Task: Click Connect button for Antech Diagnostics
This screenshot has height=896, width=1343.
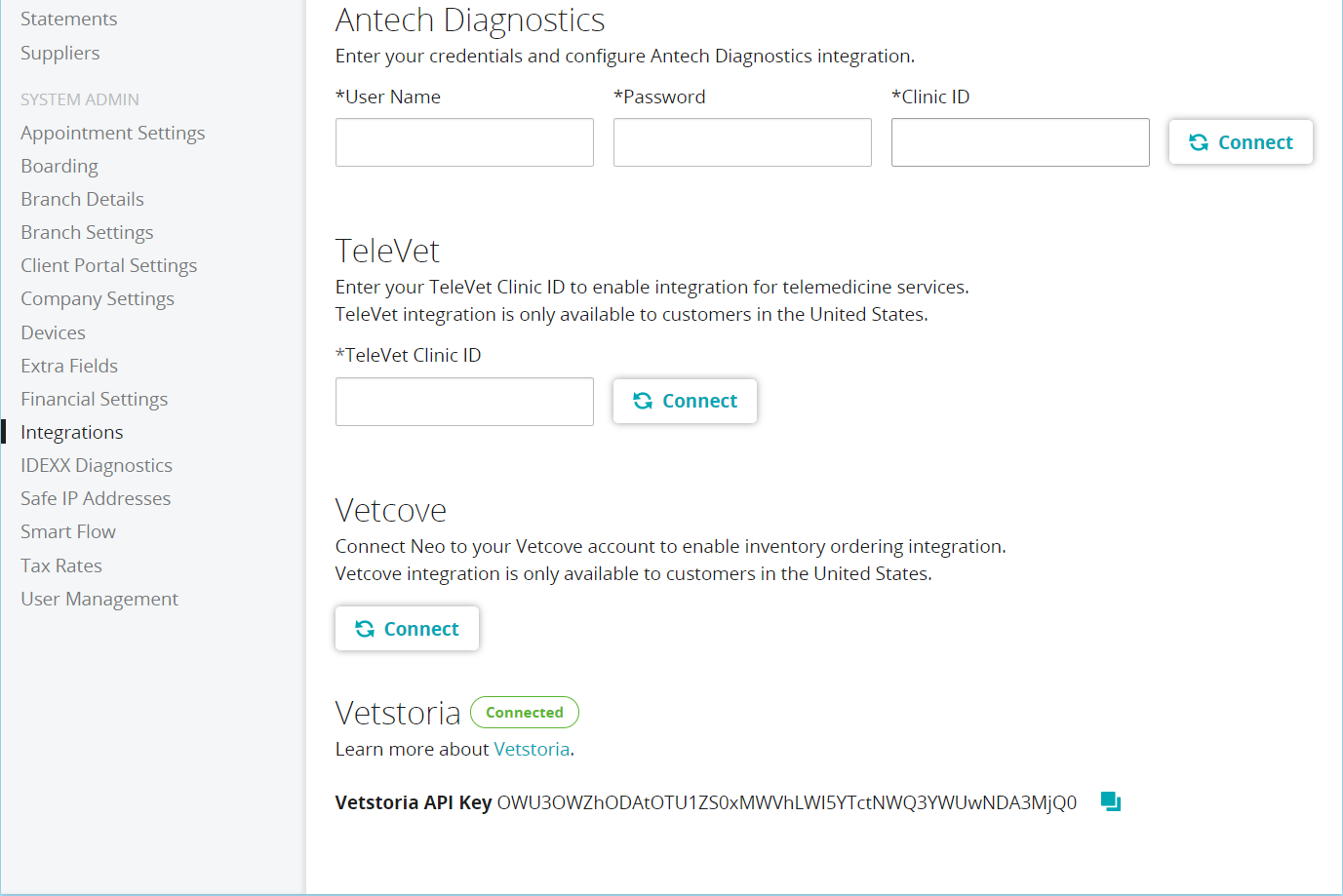Action: [x=1241, y=142]
